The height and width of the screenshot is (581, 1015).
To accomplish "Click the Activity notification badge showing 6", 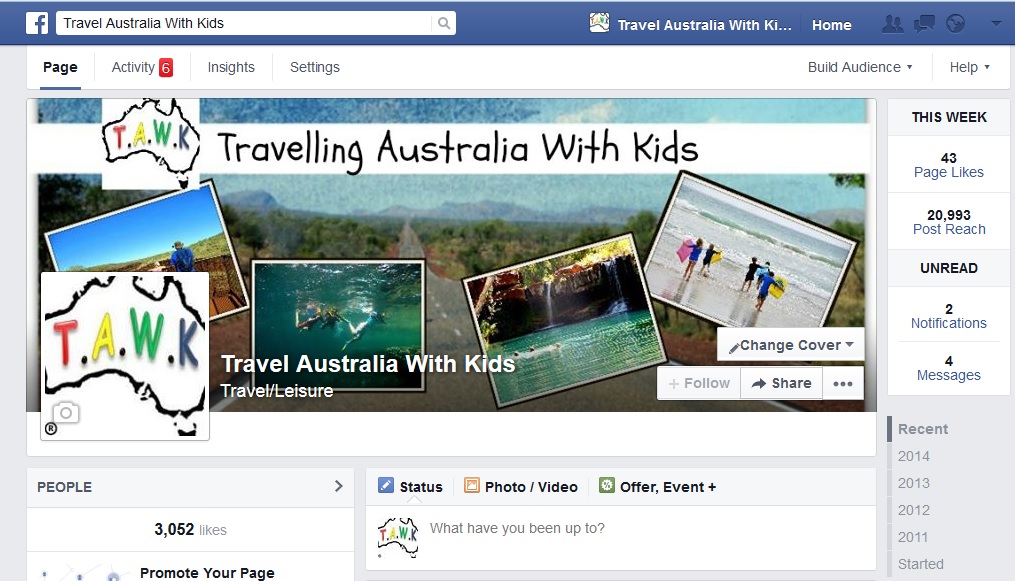I will coord(166,67).
